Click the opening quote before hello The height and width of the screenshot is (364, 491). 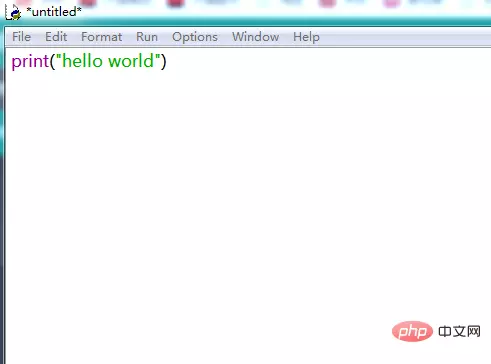pos(59,57)
